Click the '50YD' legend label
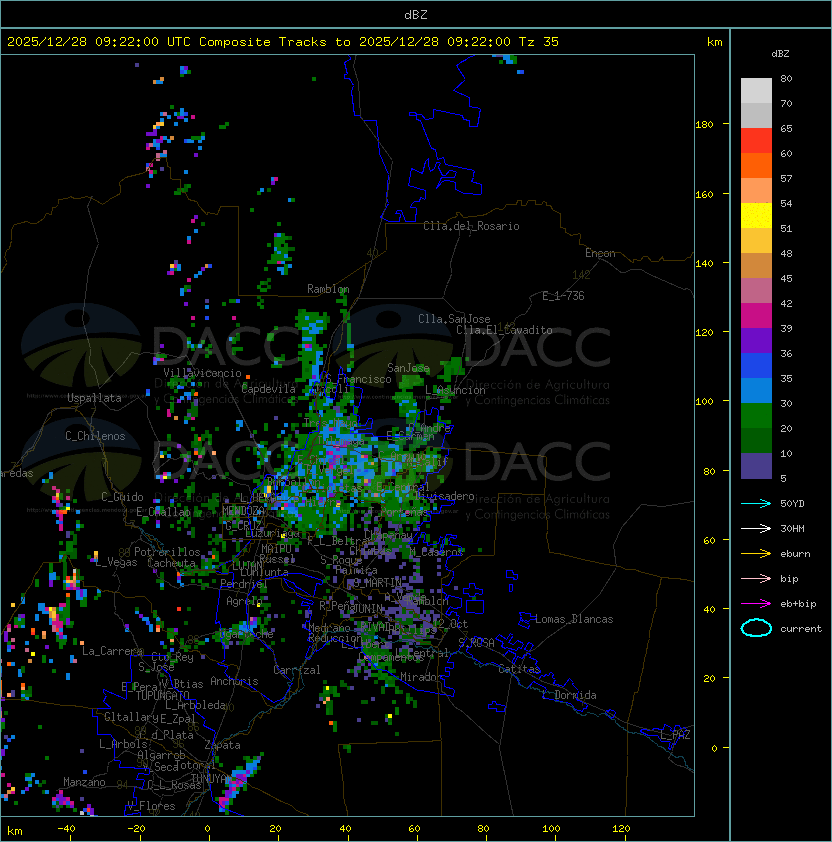 [x=792, y=503]
